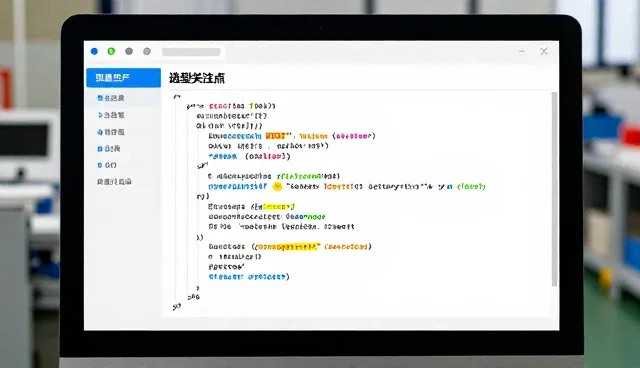Collapse the code block using the topmost gutter marker

click(x=176, y=97)
